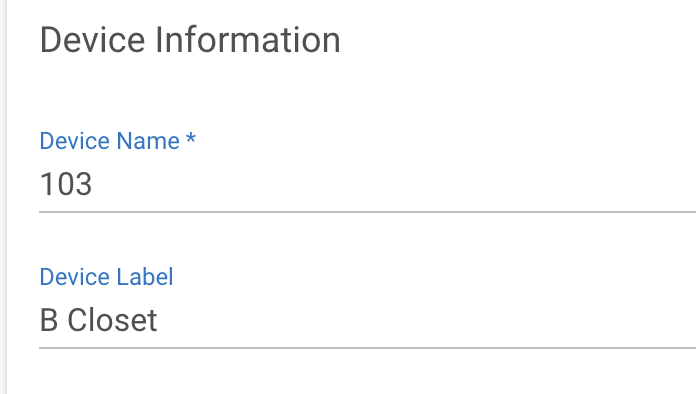Click the word Name in the blue label
The width and height of the screenshot is (696, 394).
pyautogui.click(x=148, y=141)
